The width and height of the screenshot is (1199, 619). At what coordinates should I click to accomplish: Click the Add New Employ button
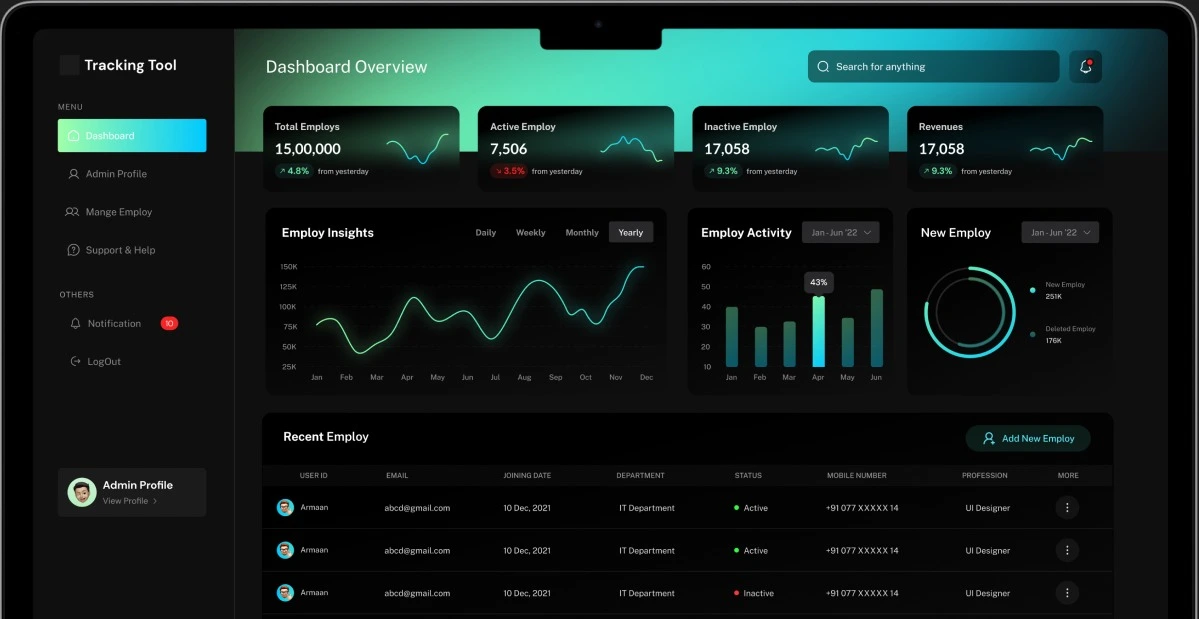click(x=1027, y=439)
